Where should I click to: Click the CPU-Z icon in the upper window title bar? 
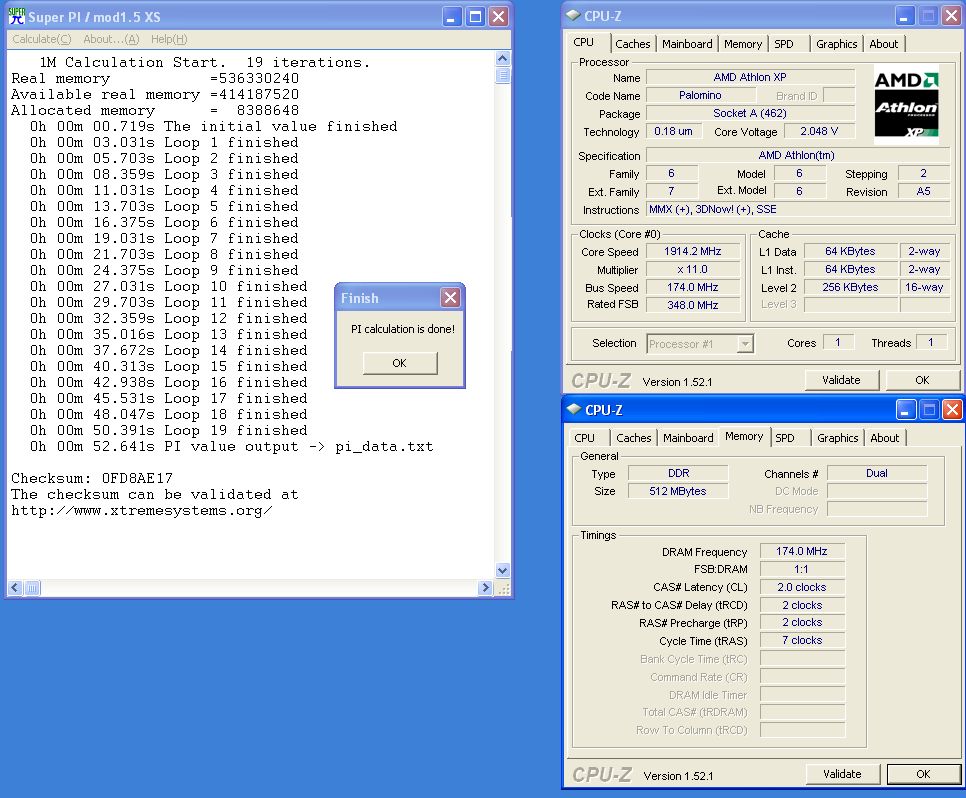573,15
